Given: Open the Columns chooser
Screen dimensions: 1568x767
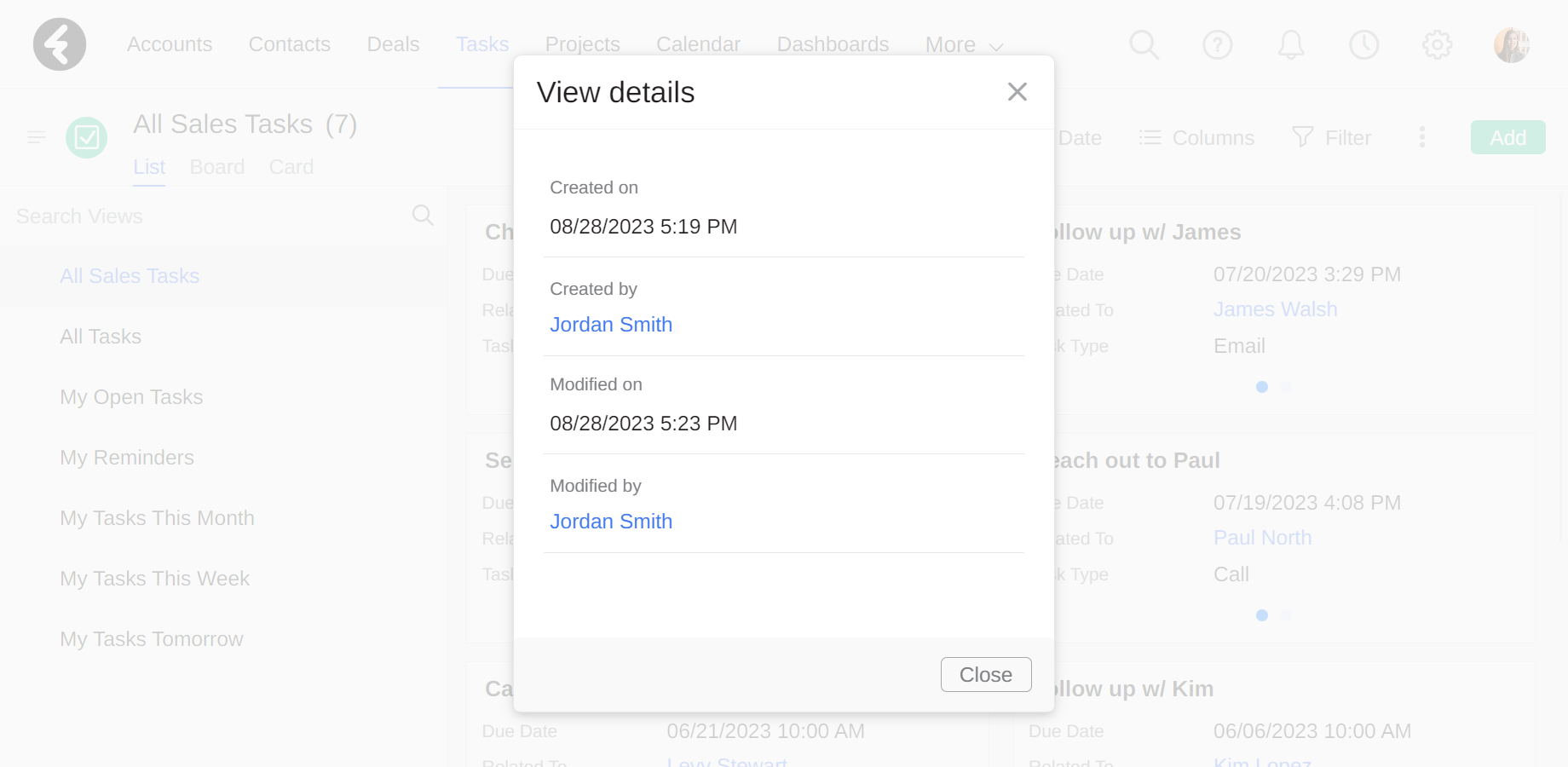Looking at the screenshot, I should coord(1197,137).
